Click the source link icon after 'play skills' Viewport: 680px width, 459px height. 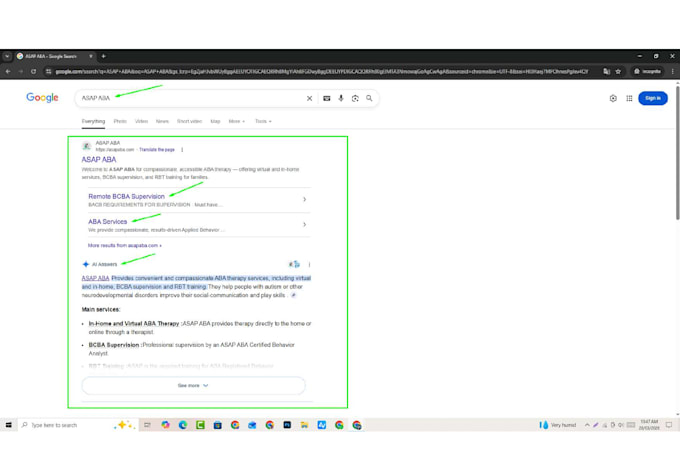coord(294,295)
